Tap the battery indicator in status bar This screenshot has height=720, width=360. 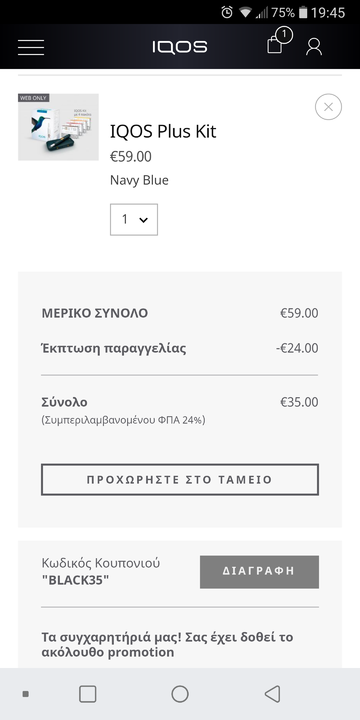(303, 12)
